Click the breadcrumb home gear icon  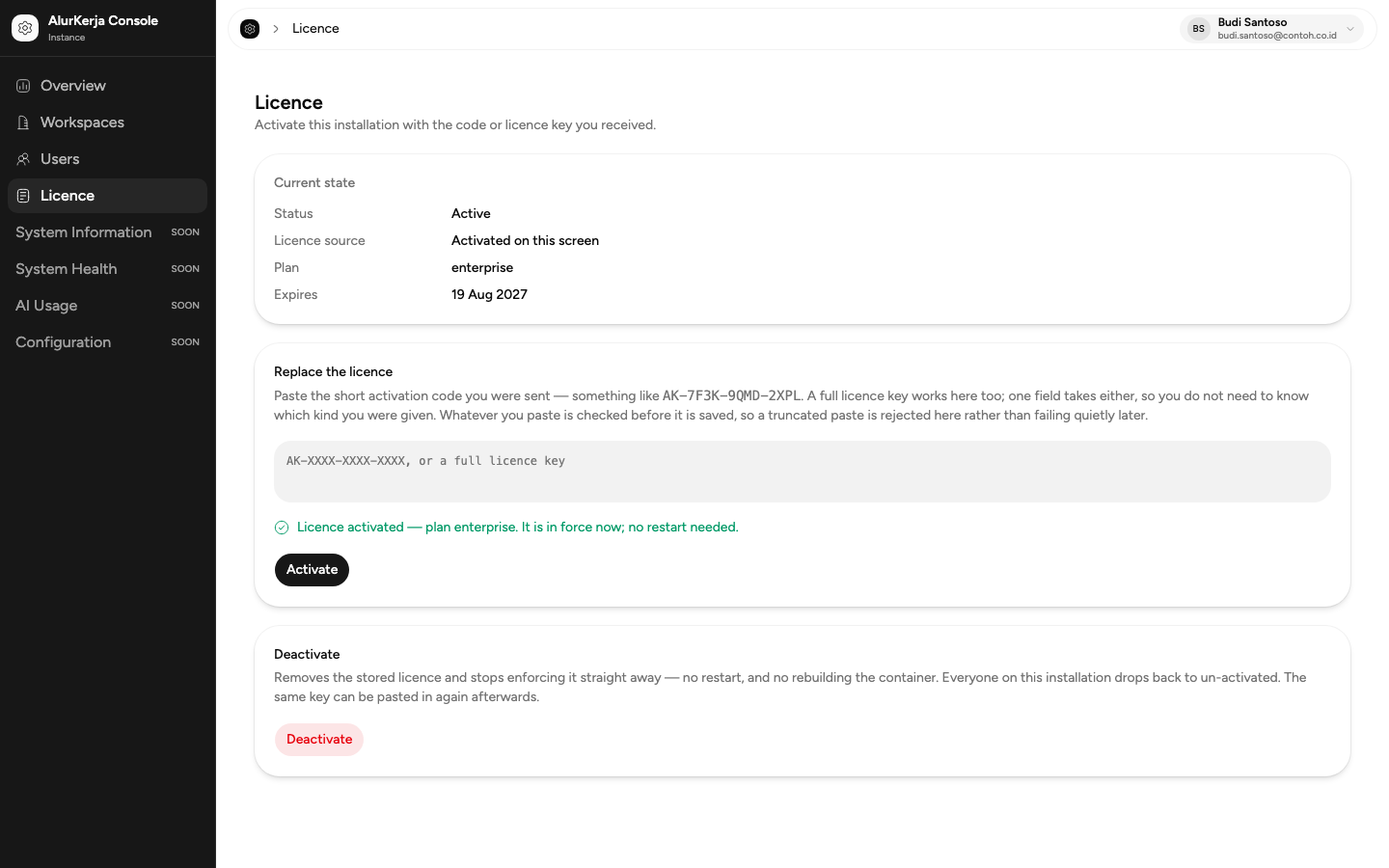tap(250, 29)
